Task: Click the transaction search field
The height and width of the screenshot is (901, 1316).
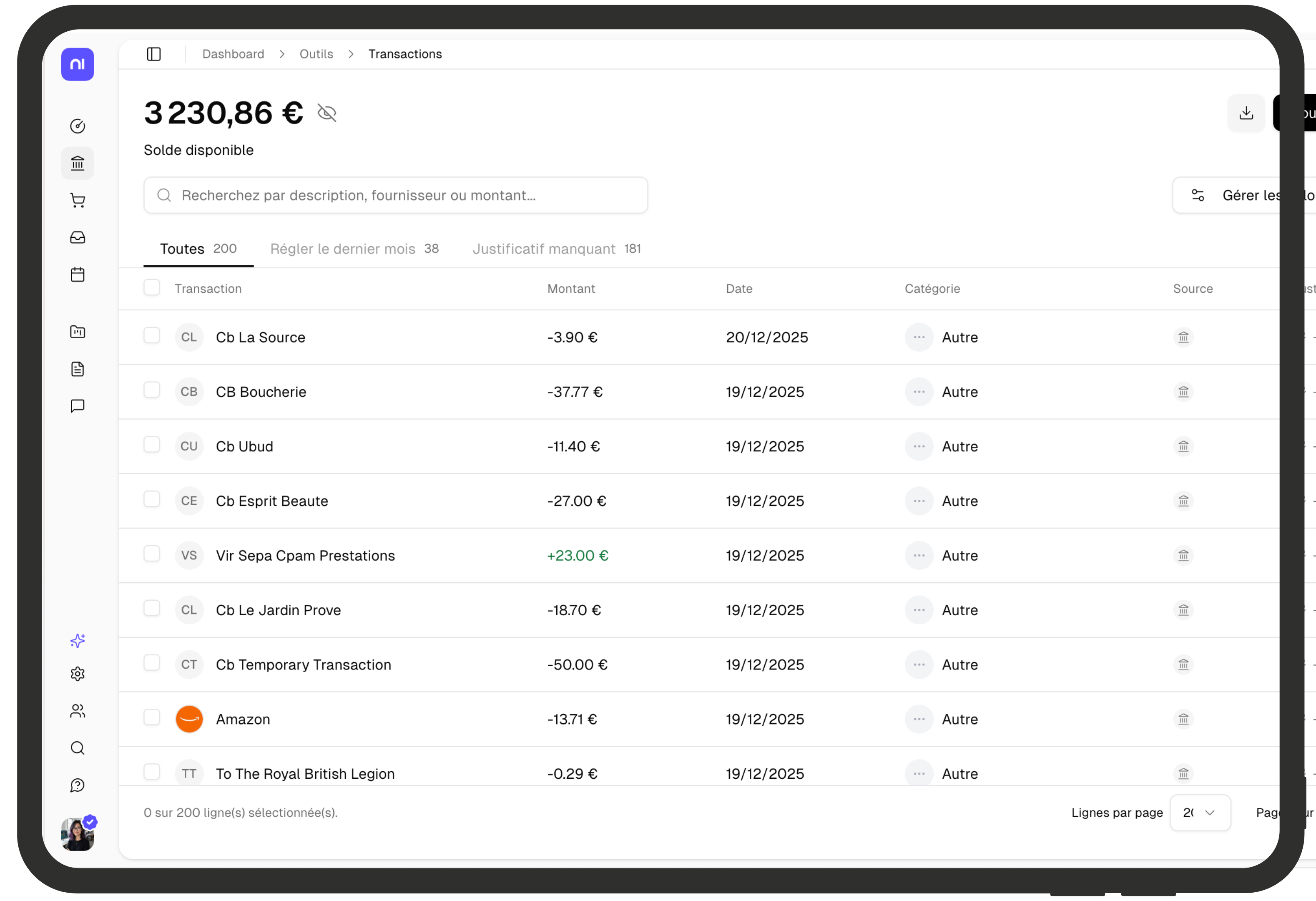Action: tap(395, 195)
